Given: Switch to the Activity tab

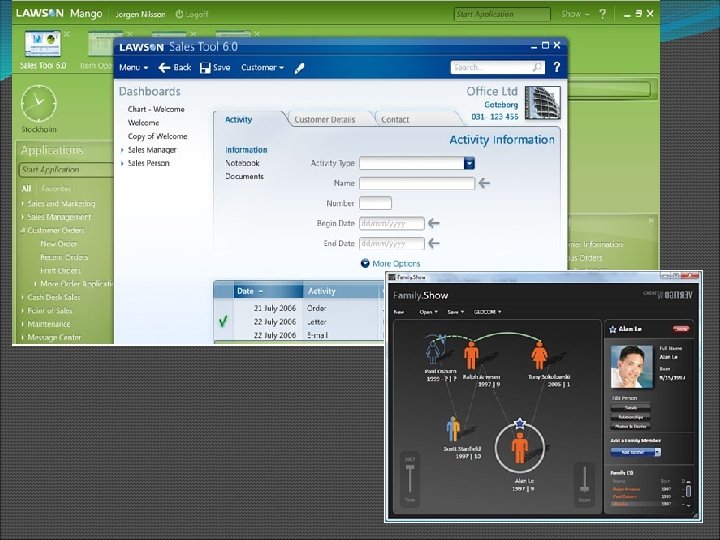Looking at the screenshot, I should [238, 119].
